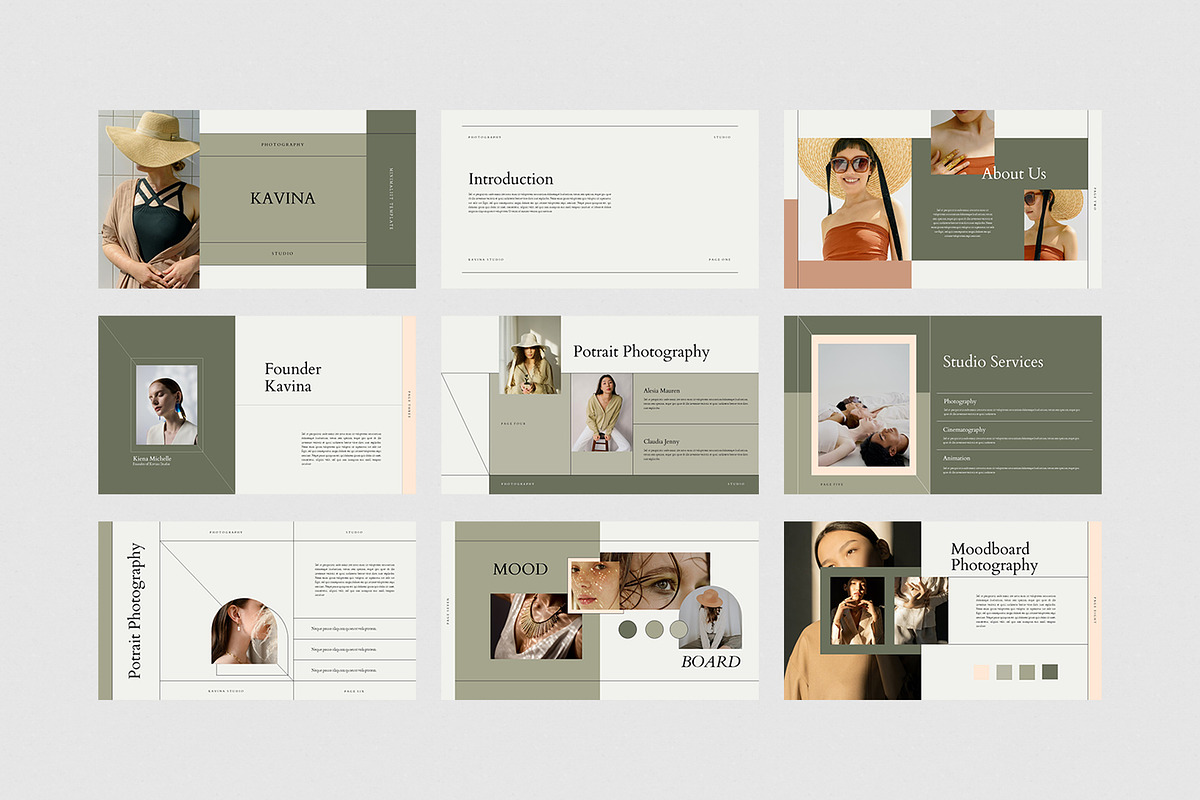Click the italic BOARD word
The height and width of the screenshot is (800, 1200).
[x=711, y=662]
